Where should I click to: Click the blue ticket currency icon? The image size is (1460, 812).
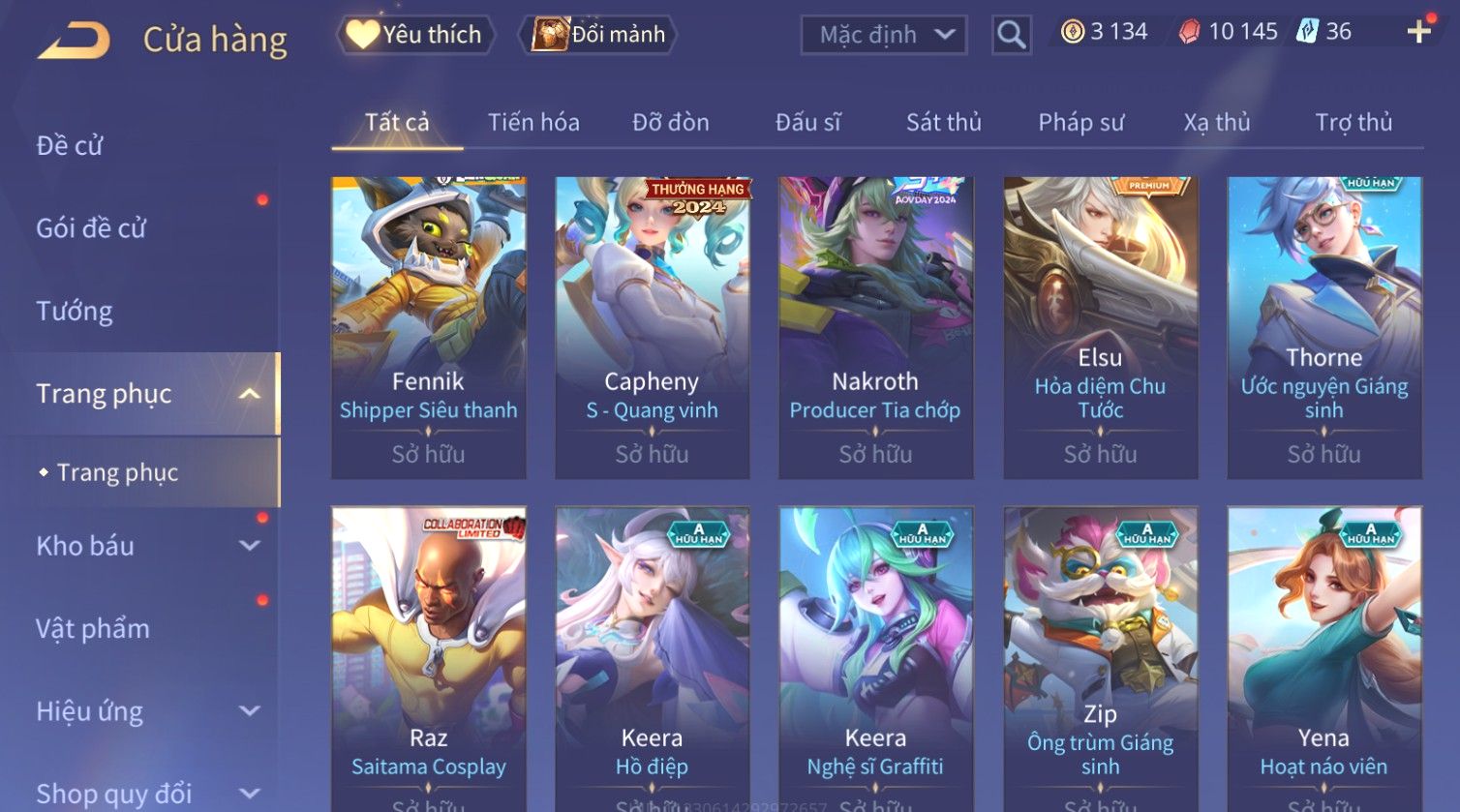[x=1307, y=32]
